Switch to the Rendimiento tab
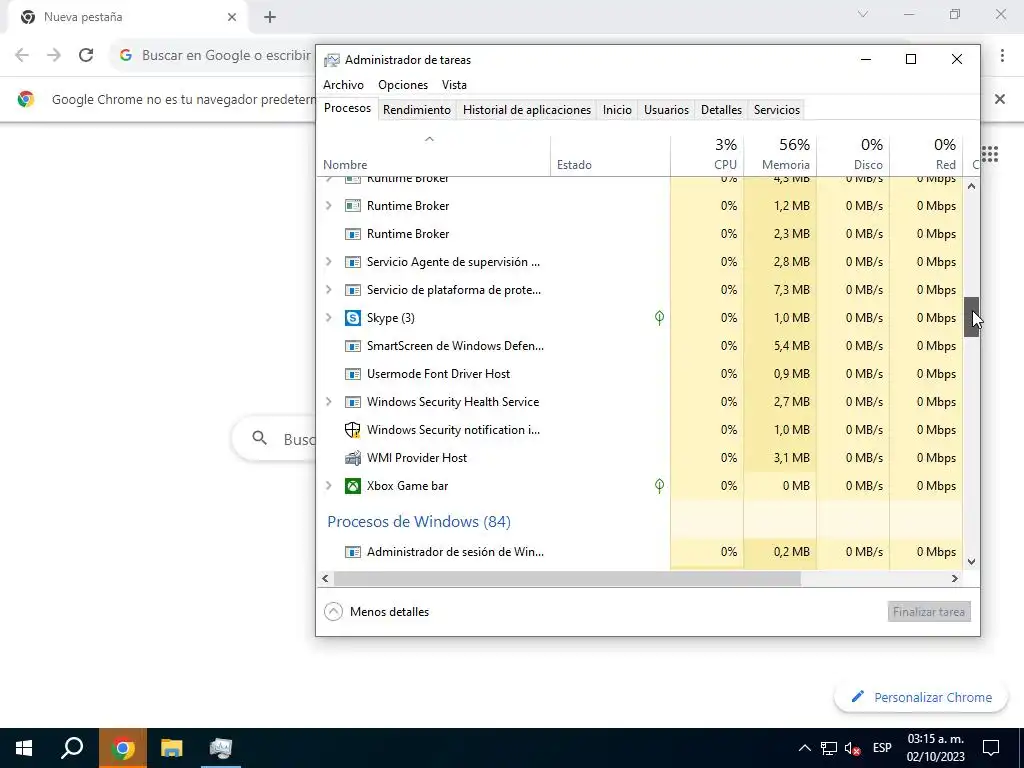The height and width of the screenshot is (768, 1024). (417, 110)
